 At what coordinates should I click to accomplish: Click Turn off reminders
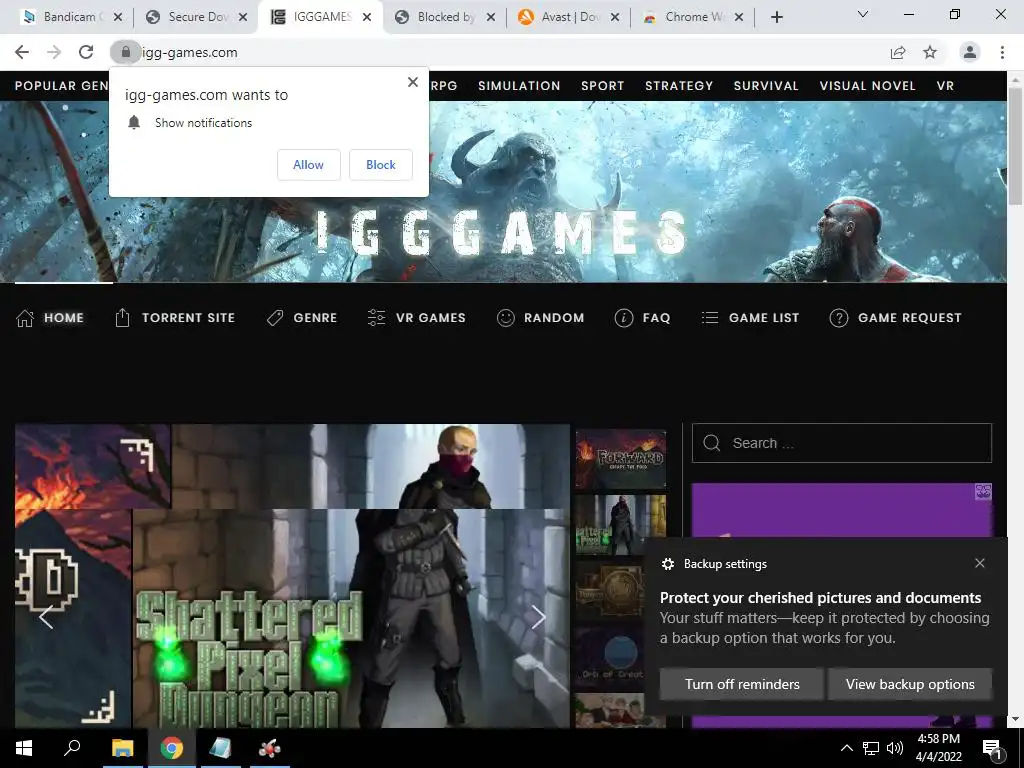pyautogui.click(x=742, y=684)
